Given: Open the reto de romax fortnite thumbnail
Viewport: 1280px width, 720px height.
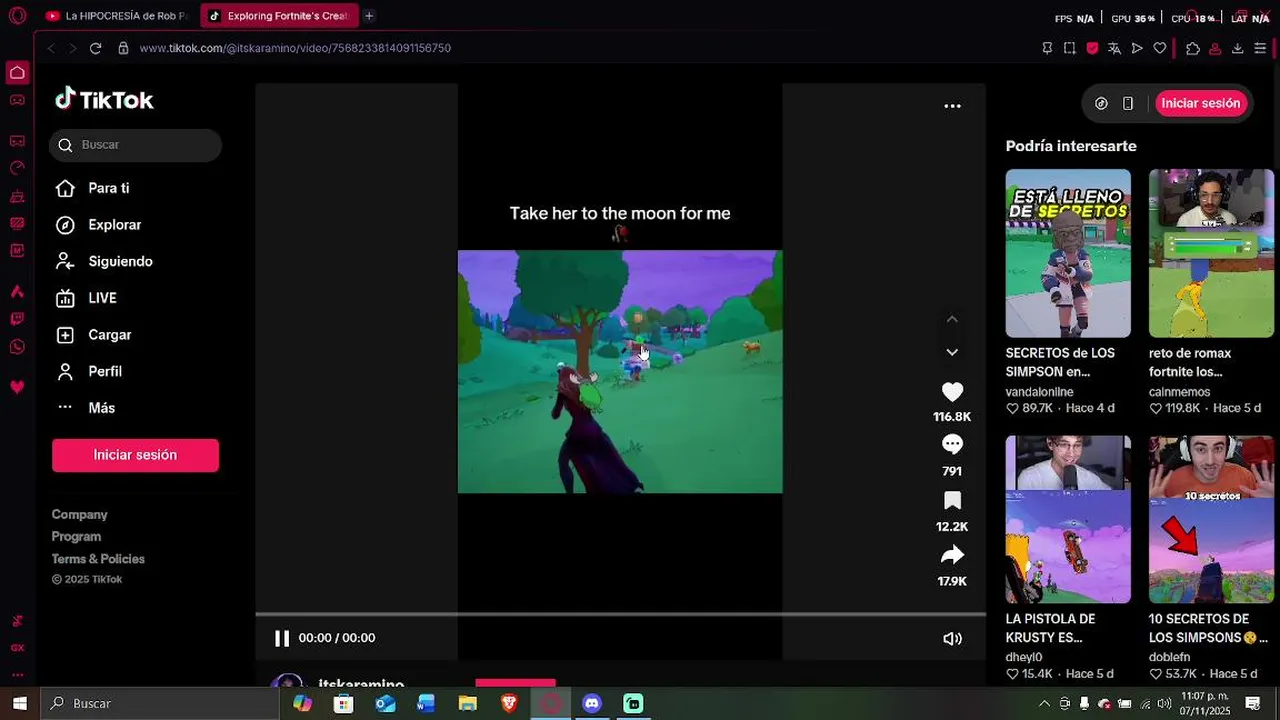Looking at the screenshot, I should pos(1211,253).
